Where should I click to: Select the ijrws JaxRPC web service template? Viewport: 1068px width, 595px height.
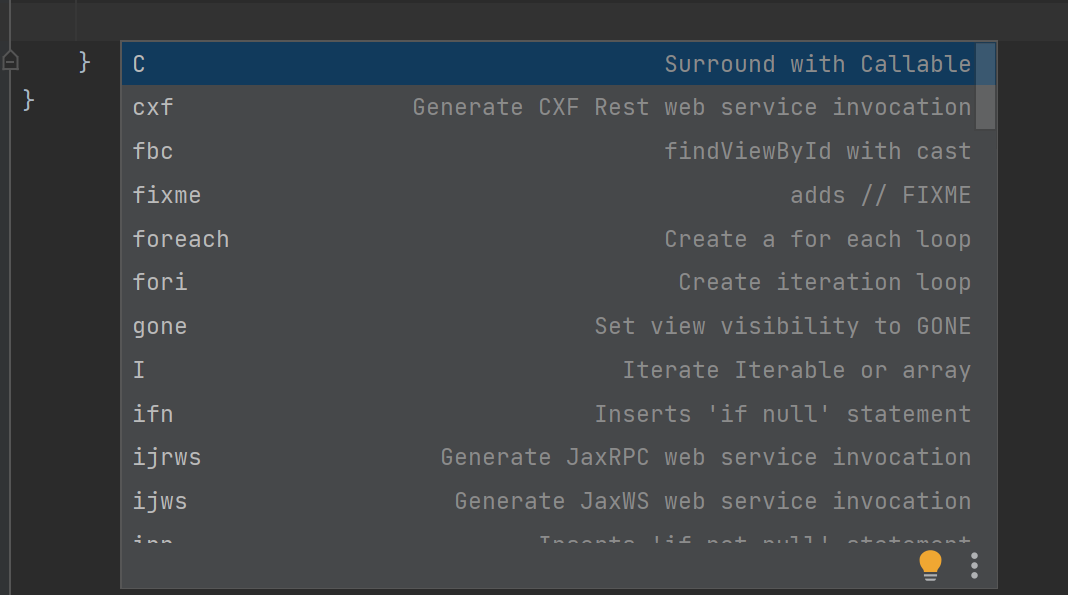pos(550,457)
